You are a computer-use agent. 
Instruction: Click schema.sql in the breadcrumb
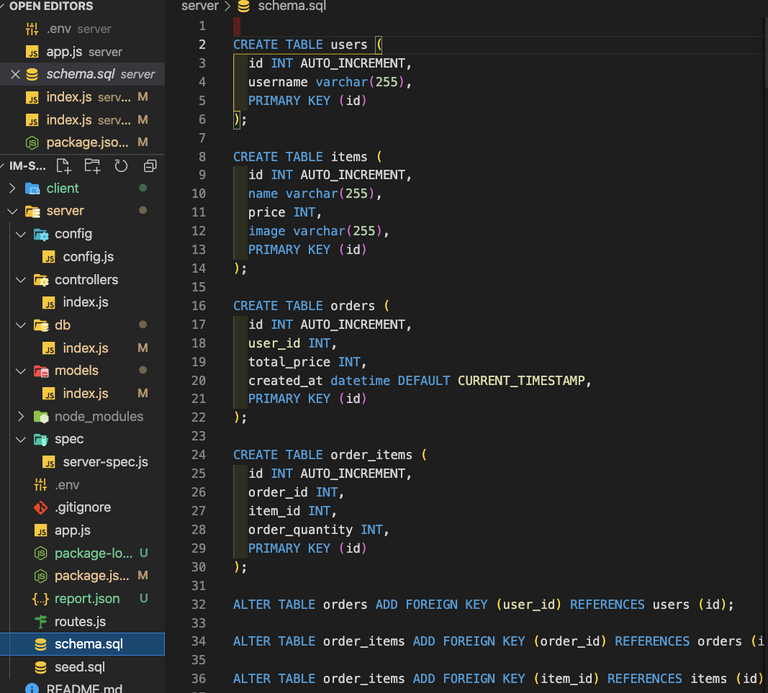click(x=292, y=6)
